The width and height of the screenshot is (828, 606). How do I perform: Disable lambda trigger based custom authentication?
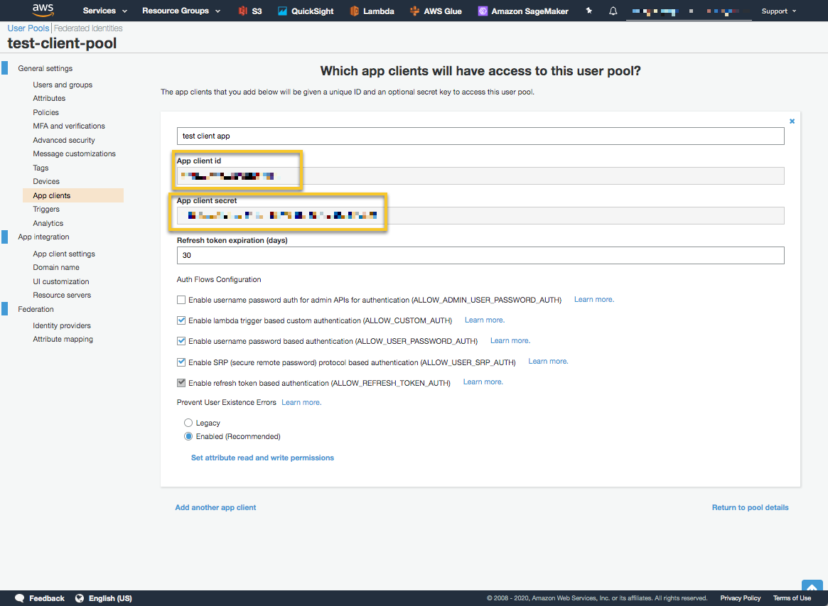coord(181,320)
